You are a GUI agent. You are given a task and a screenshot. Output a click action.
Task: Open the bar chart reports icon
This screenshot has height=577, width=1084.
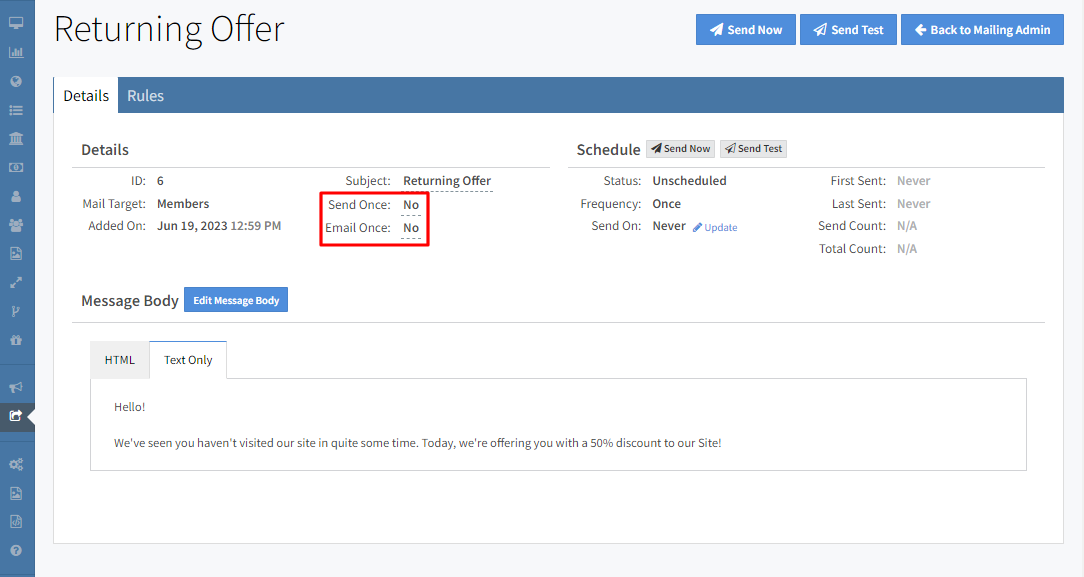[x=16, y=52]
